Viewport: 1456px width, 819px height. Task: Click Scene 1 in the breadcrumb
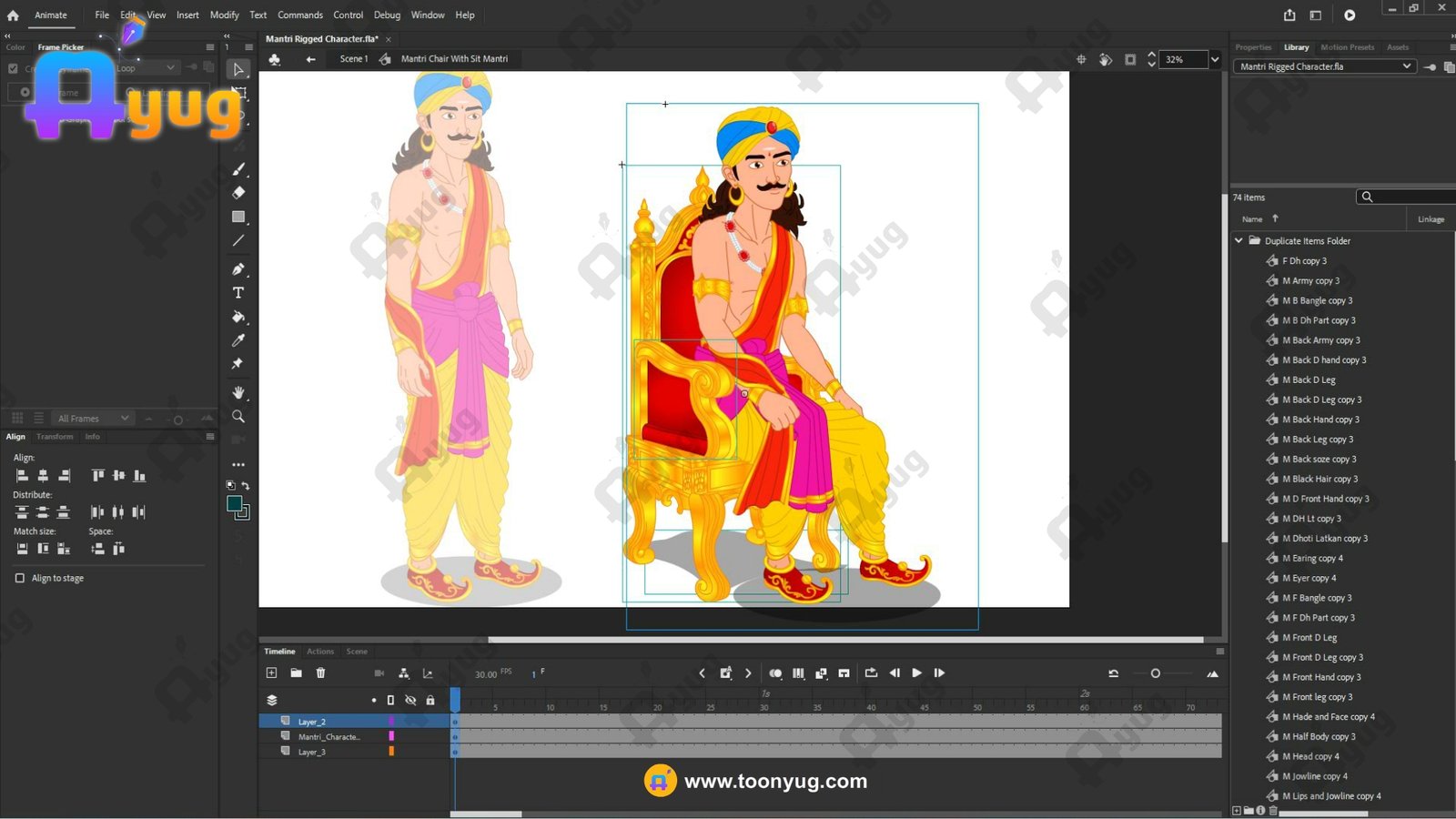pyautogui.click(x=354, y=59)
